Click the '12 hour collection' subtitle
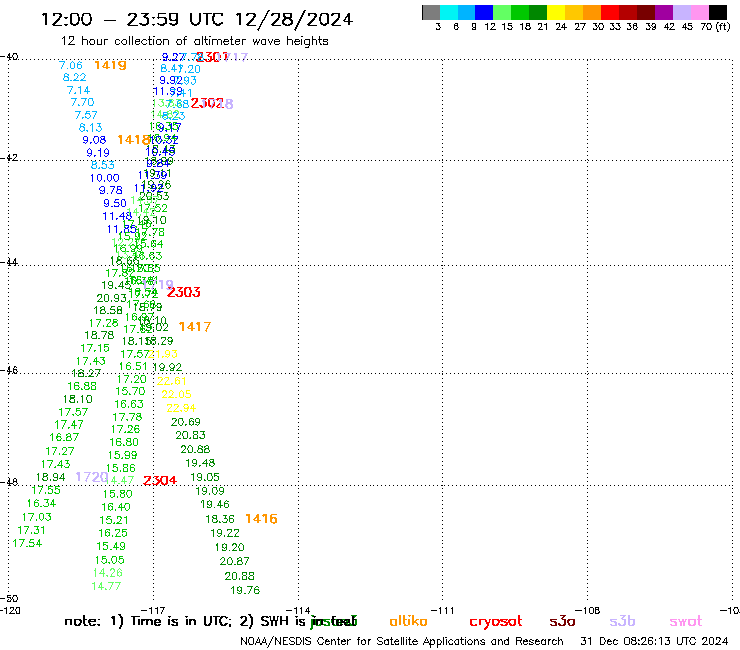The width and height of the screenshot is (740, 650). [194, 41]
